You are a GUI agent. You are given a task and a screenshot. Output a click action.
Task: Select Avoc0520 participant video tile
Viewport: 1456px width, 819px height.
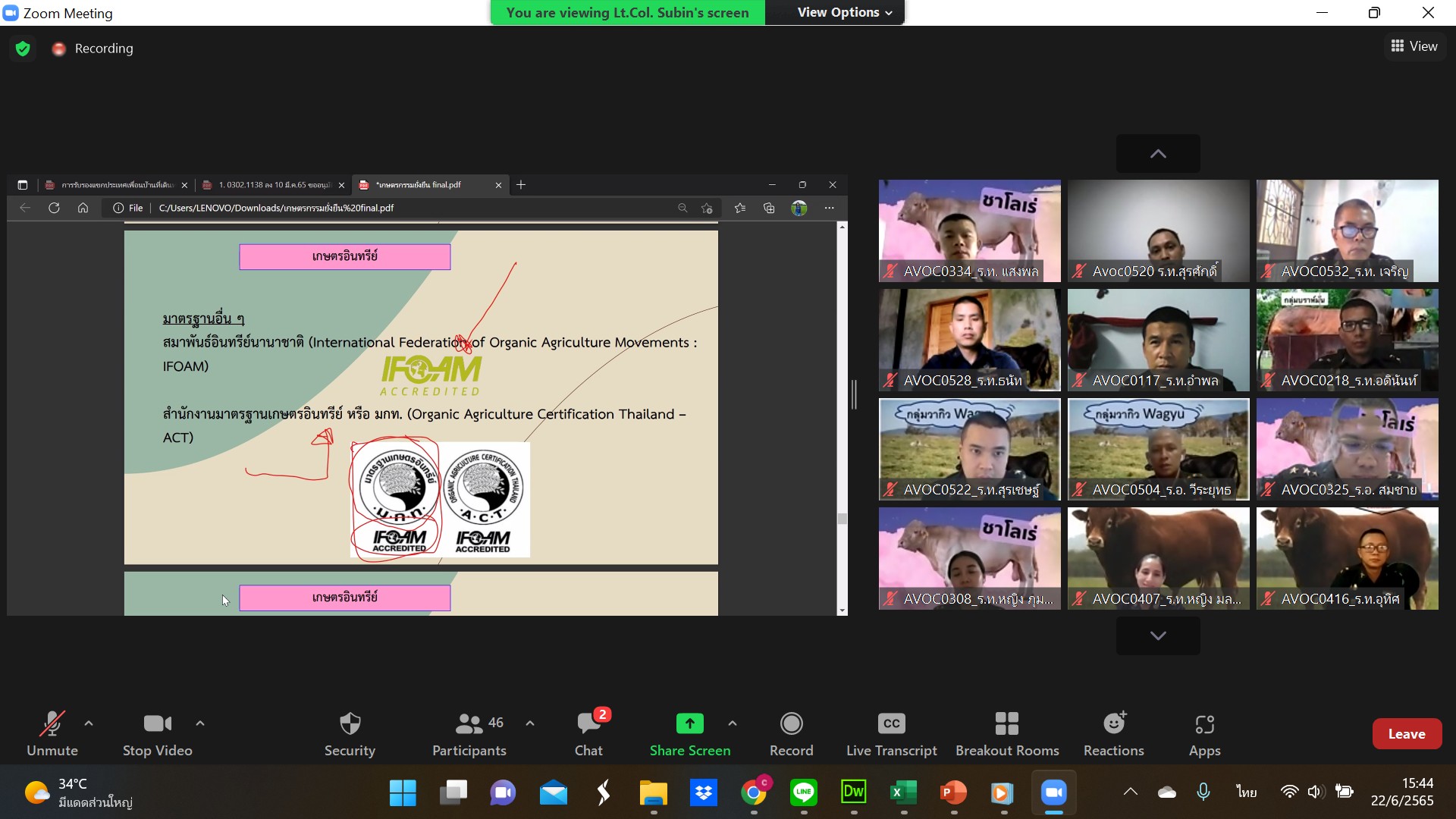click(1158, 231)
